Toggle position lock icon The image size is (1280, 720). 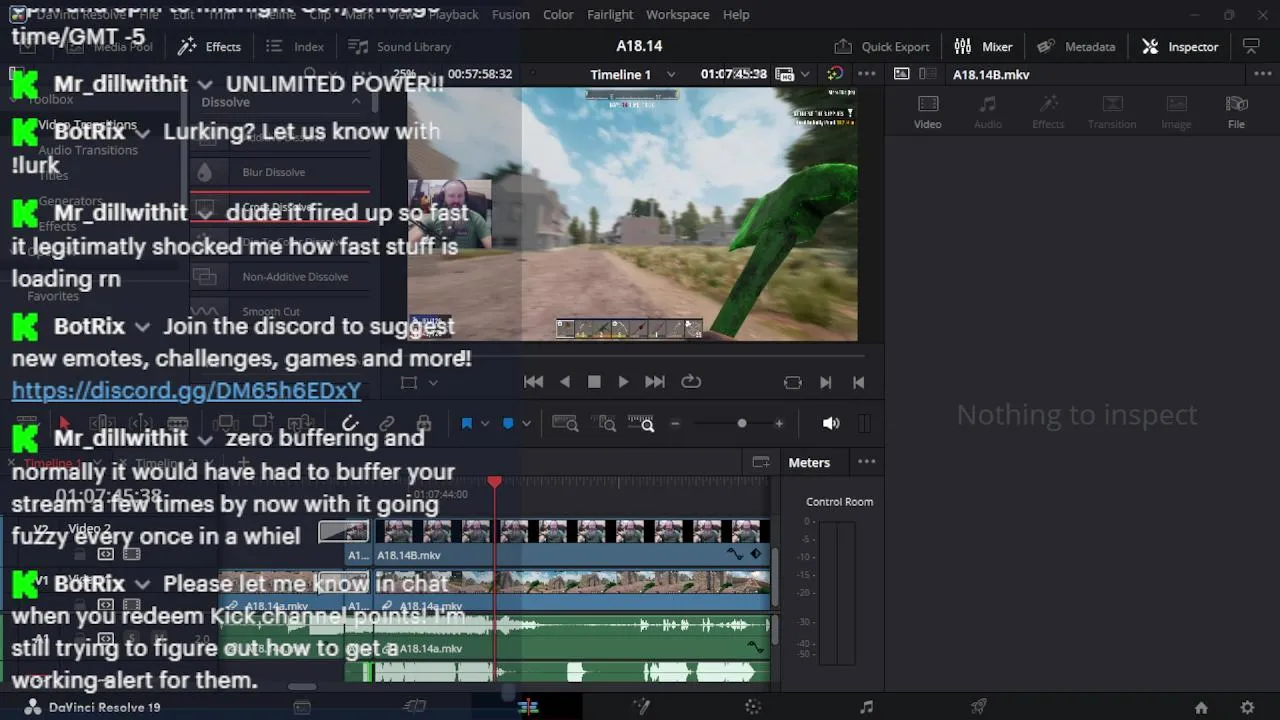pyautogui.click(x=424, y=424)
